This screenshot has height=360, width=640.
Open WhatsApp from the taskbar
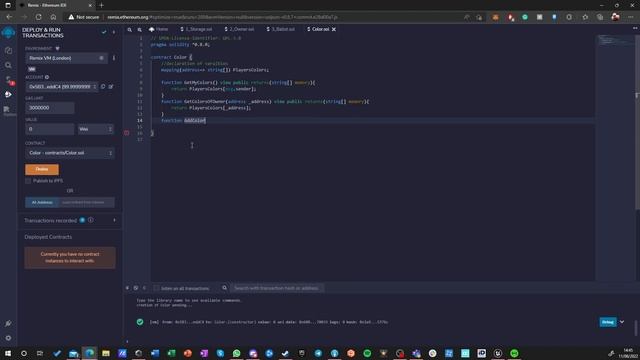click(236, 353)
